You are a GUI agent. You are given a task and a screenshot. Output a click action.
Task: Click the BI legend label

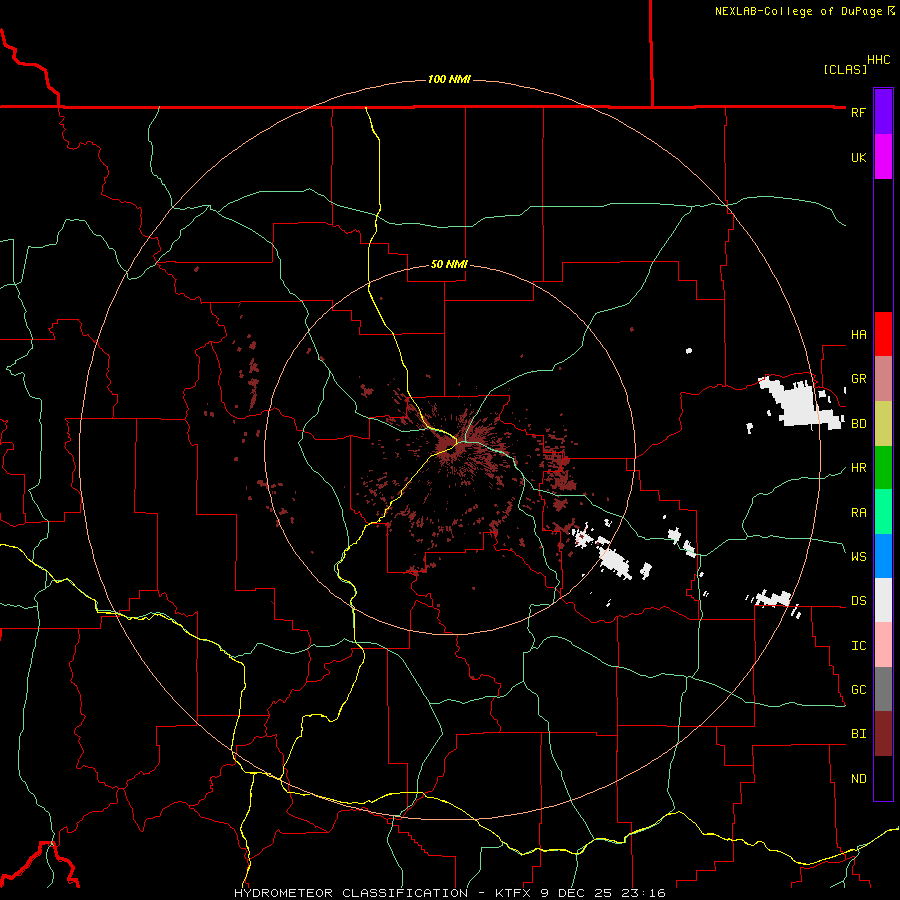point(858,734)
